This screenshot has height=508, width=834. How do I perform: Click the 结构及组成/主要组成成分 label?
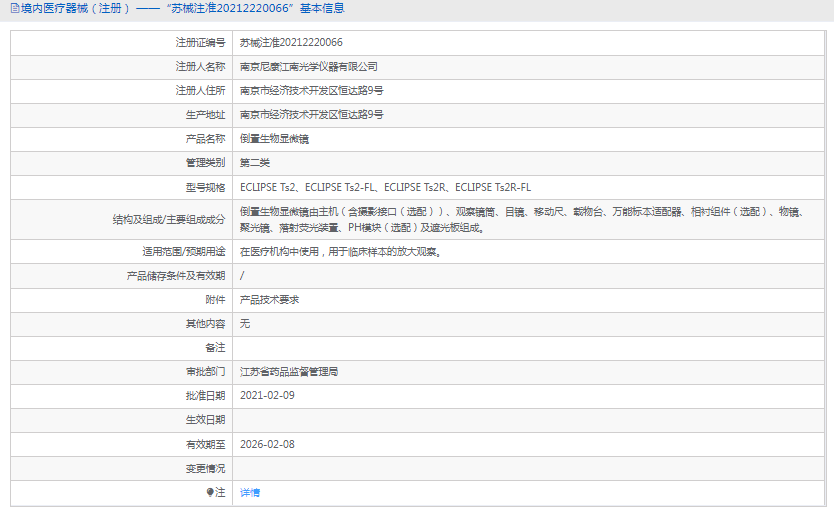point(169,220)
